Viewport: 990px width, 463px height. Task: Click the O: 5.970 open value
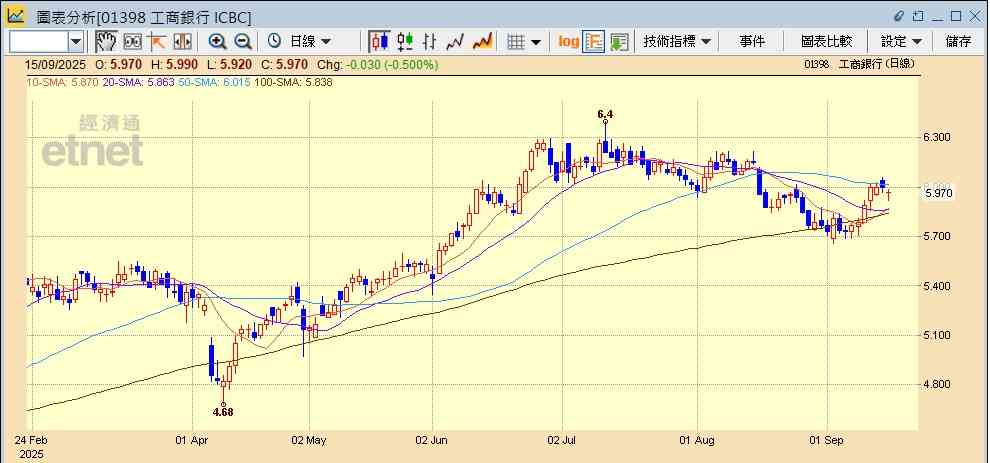point(118,64)
